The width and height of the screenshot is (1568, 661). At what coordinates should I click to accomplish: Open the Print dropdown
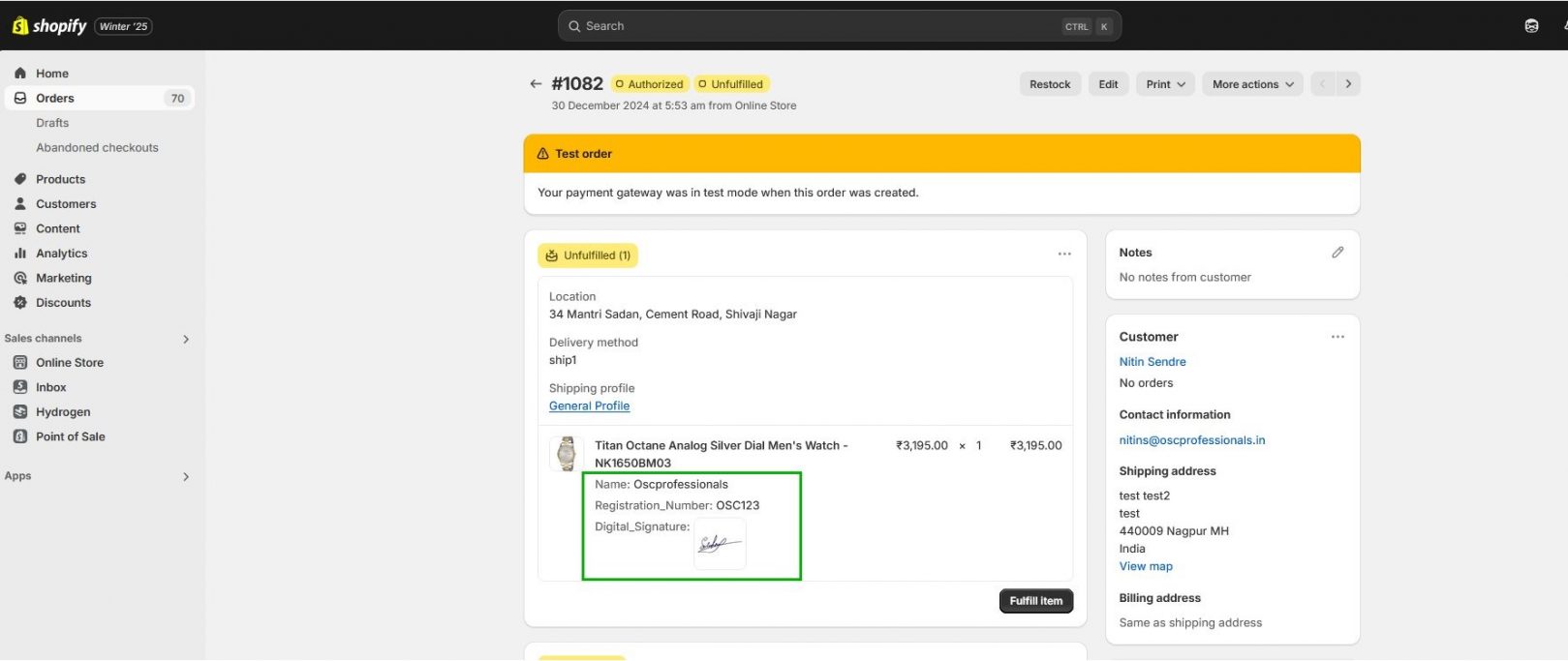1165,84
